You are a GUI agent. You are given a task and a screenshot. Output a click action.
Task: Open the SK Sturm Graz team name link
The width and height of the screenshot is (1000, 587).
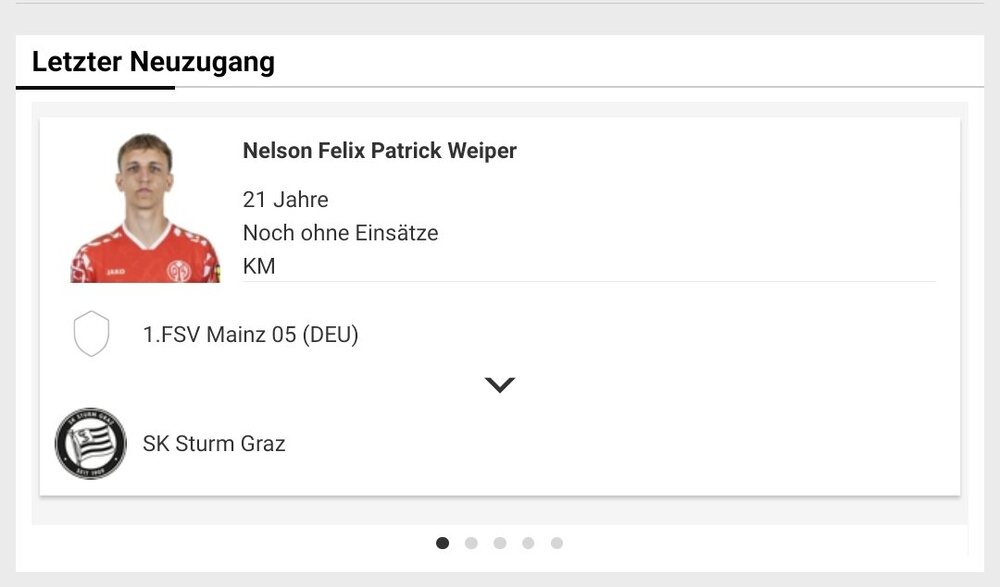click(214, 443)
